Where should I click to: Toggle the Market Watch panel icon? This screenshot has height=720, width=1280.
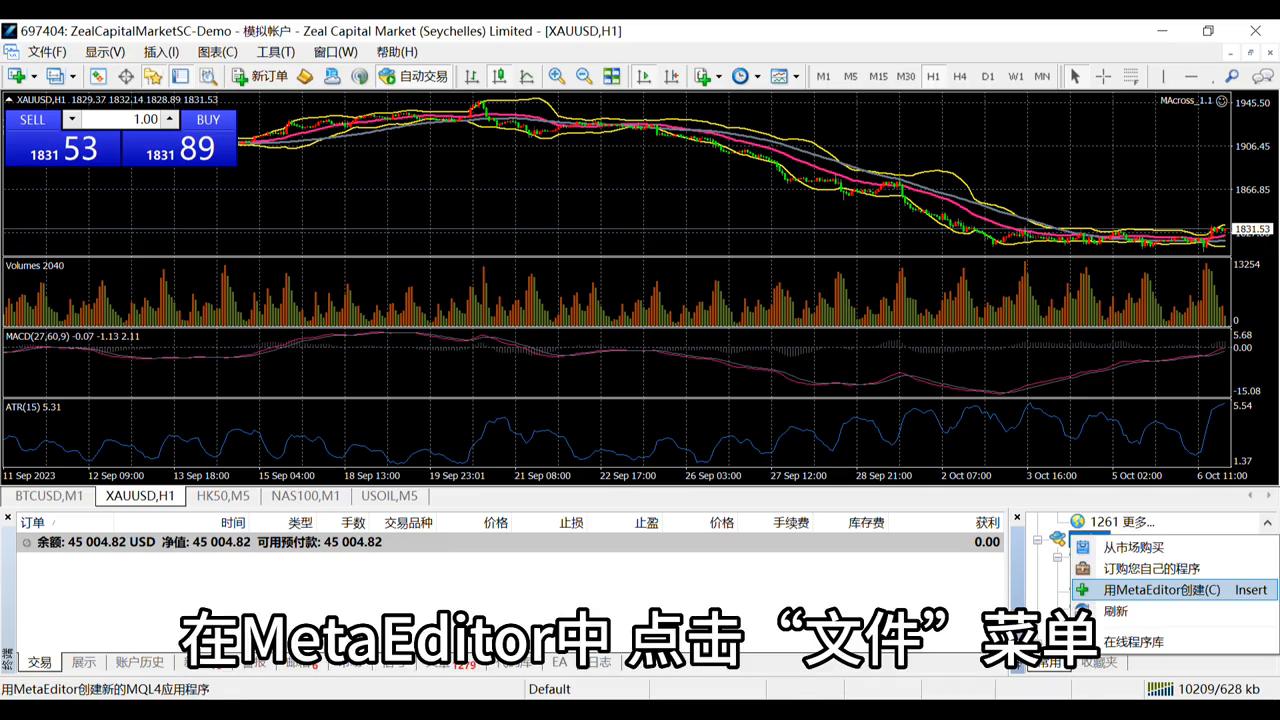97,76
